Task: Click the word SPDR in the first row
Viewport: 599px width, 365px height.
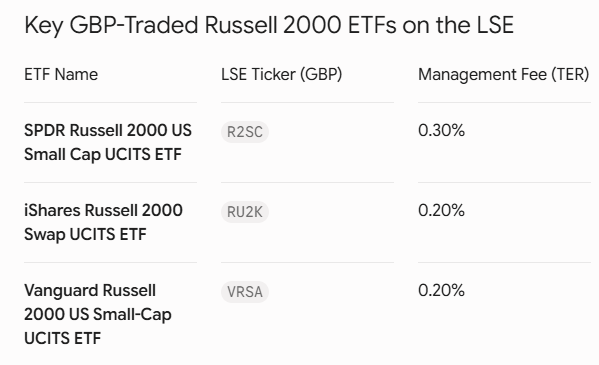Action: click(45, 130)
